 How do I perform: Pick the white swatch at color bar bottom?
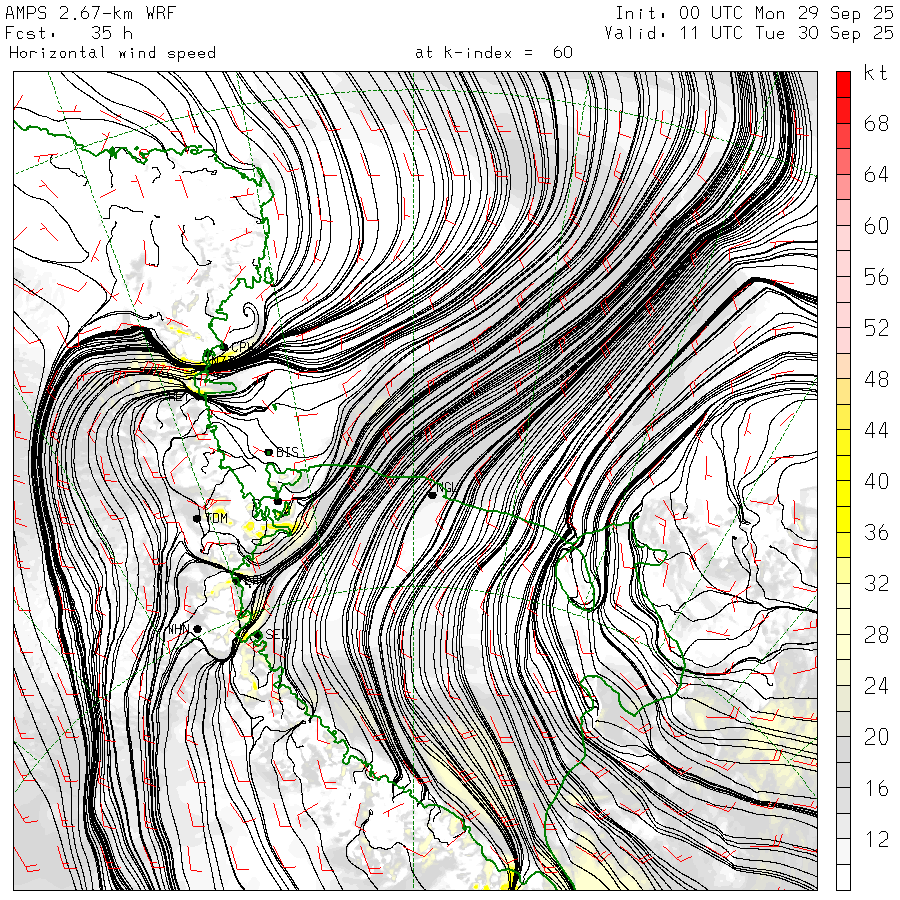coord(843,877)
